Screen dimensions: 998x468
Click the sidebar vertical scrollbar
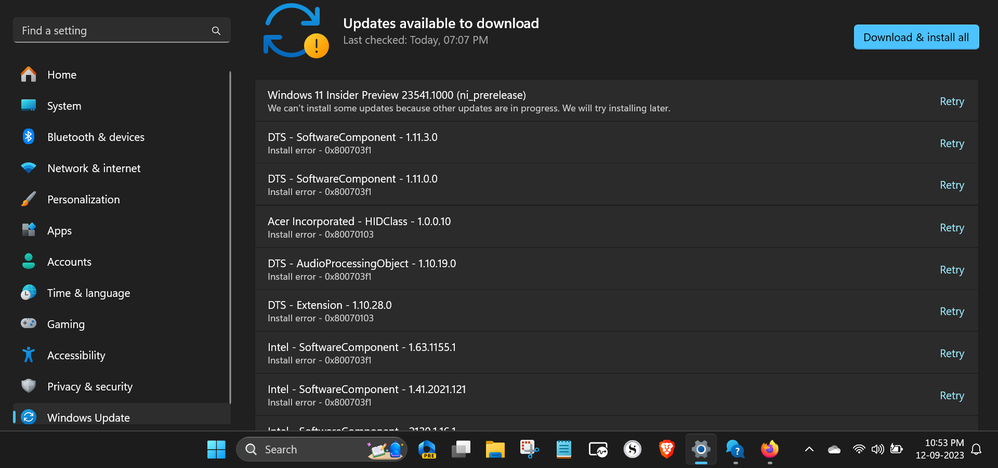pyautogui.click(x=230, y=237)
